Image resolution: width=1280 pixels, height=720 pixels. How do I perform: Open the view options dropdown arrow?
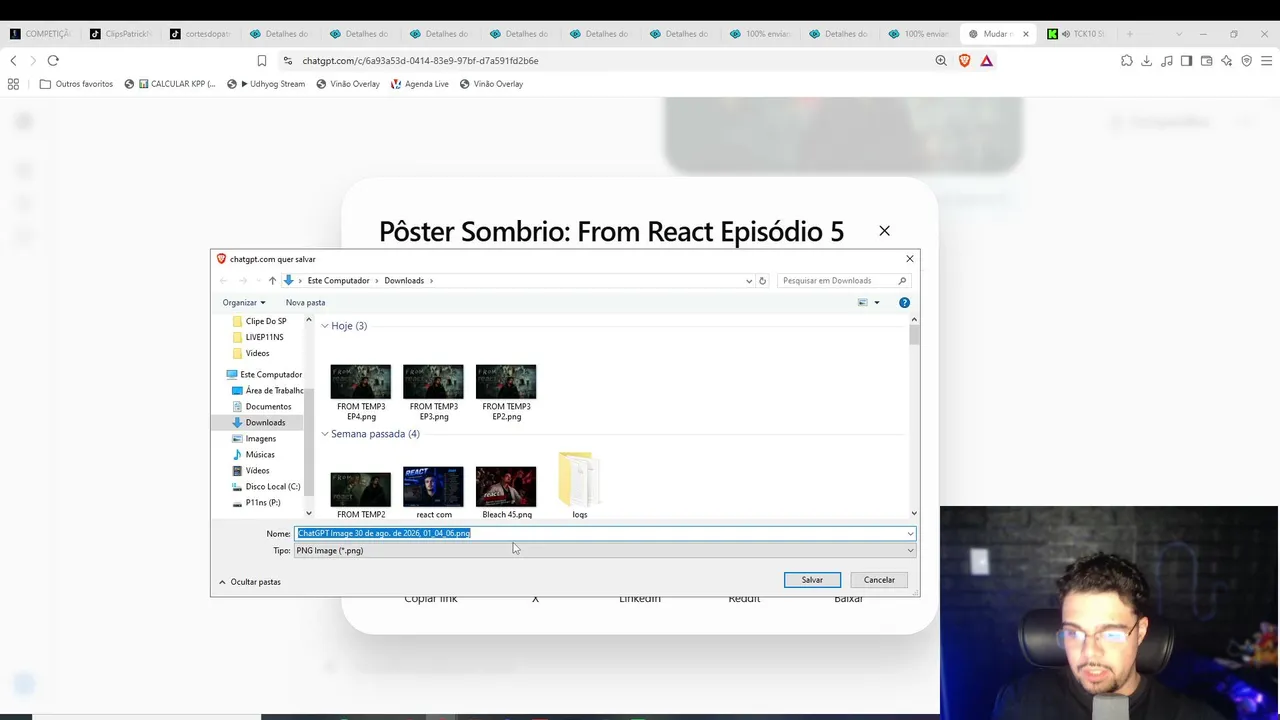[x=877, y=302]
